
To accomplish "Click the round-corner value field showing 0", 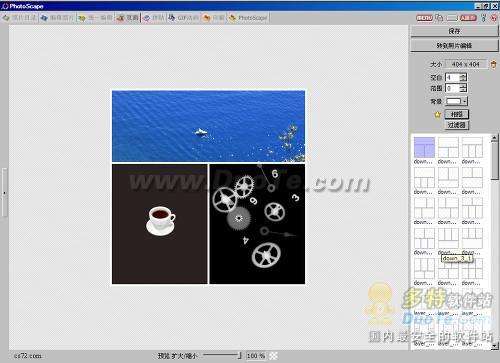I will (453, 88).
